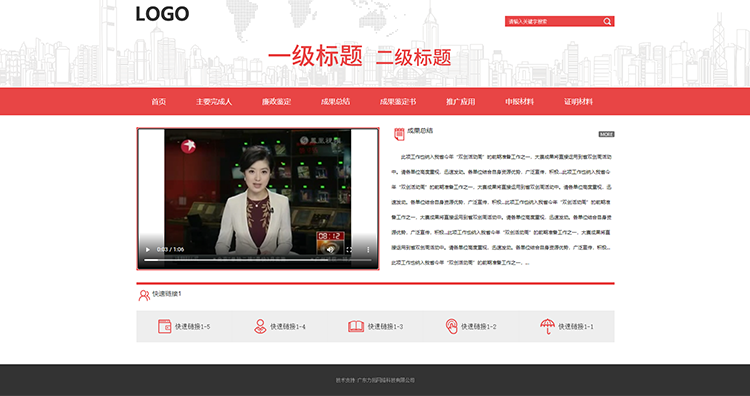Click the umbrella icon for 快速链接1-1
Image resolution: width=750 pixels, height=396 pixels.
[547, 326]
